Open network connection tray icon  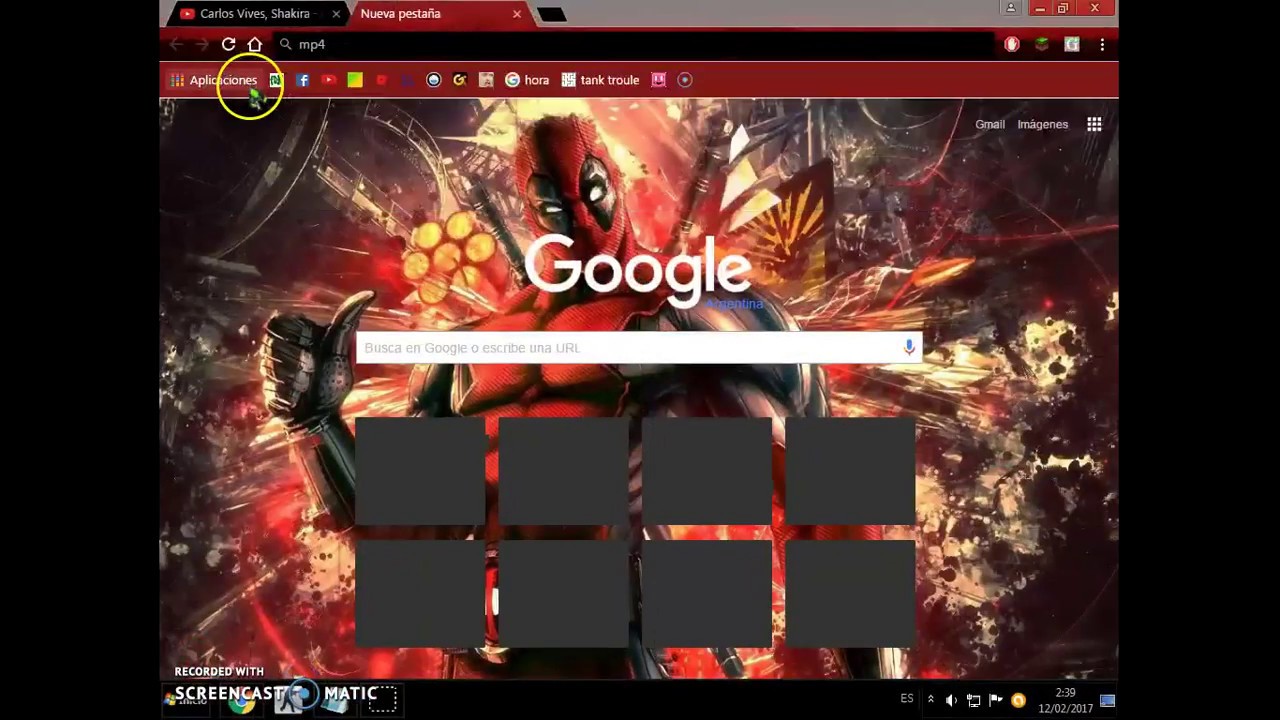973,700
